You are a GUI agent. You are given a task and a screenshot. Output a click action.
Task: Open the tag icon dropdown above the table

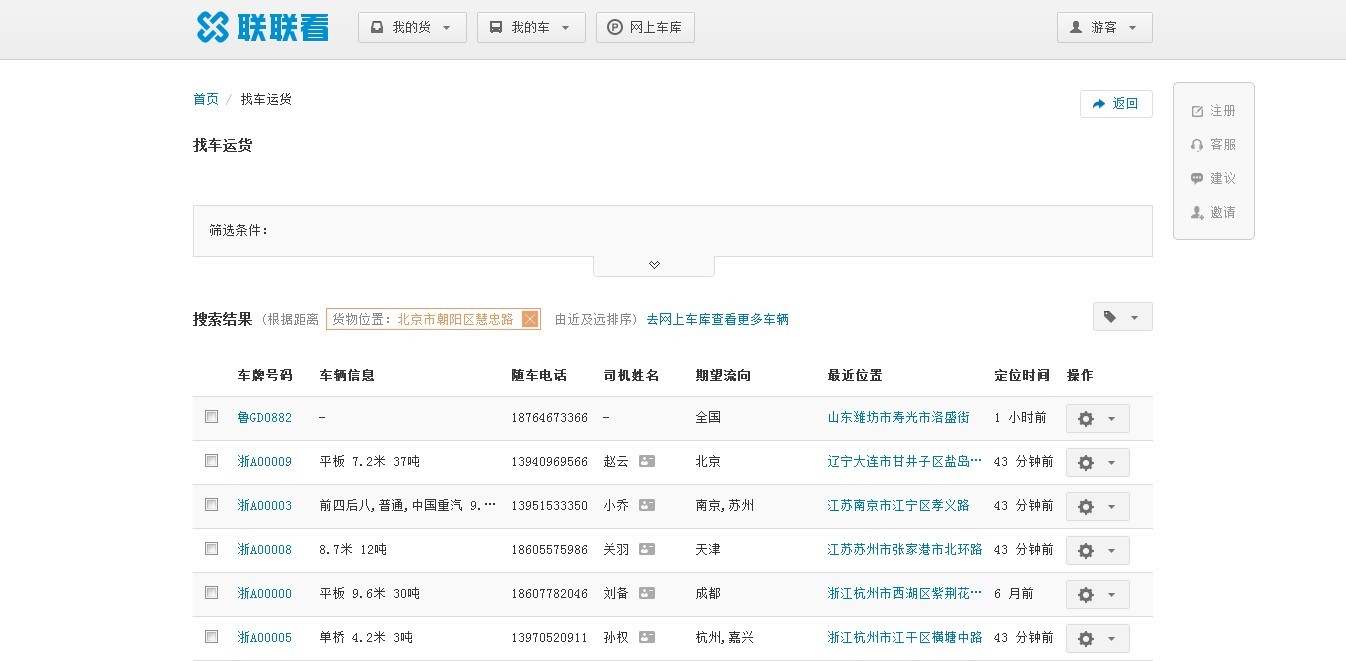point(1122,317)
